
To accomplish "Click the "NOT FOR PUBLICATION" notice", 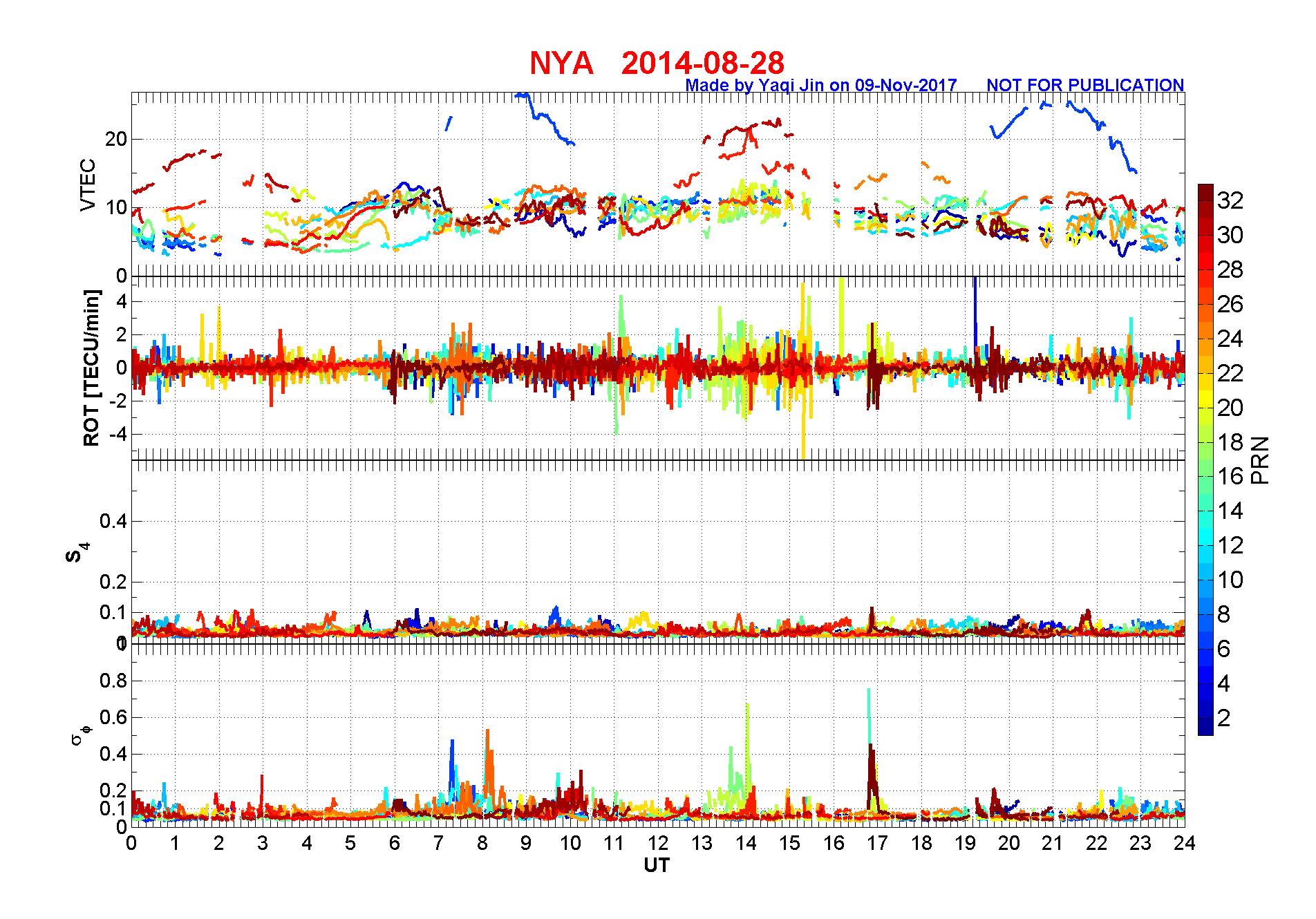I will click(x=1085, y=85).
